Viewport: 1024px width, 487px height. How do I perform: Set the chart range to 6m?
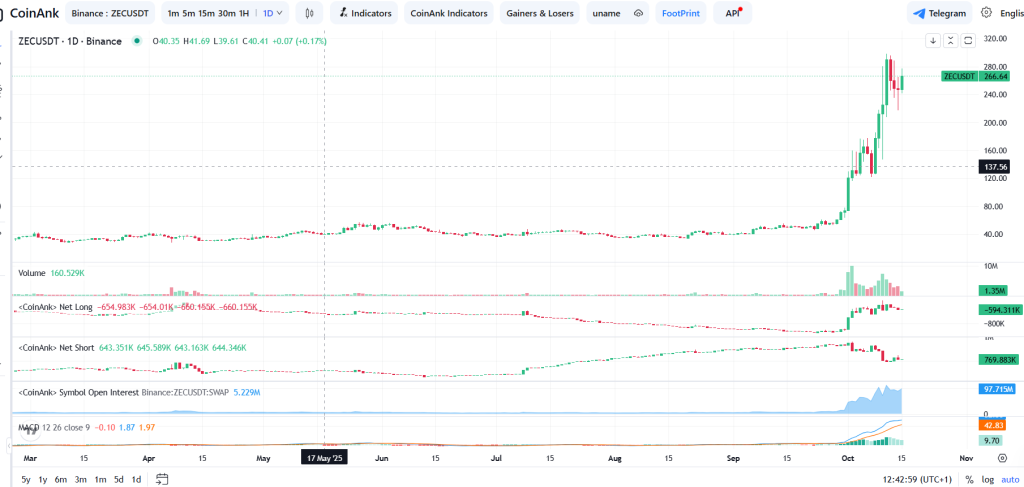coord(61,479)
